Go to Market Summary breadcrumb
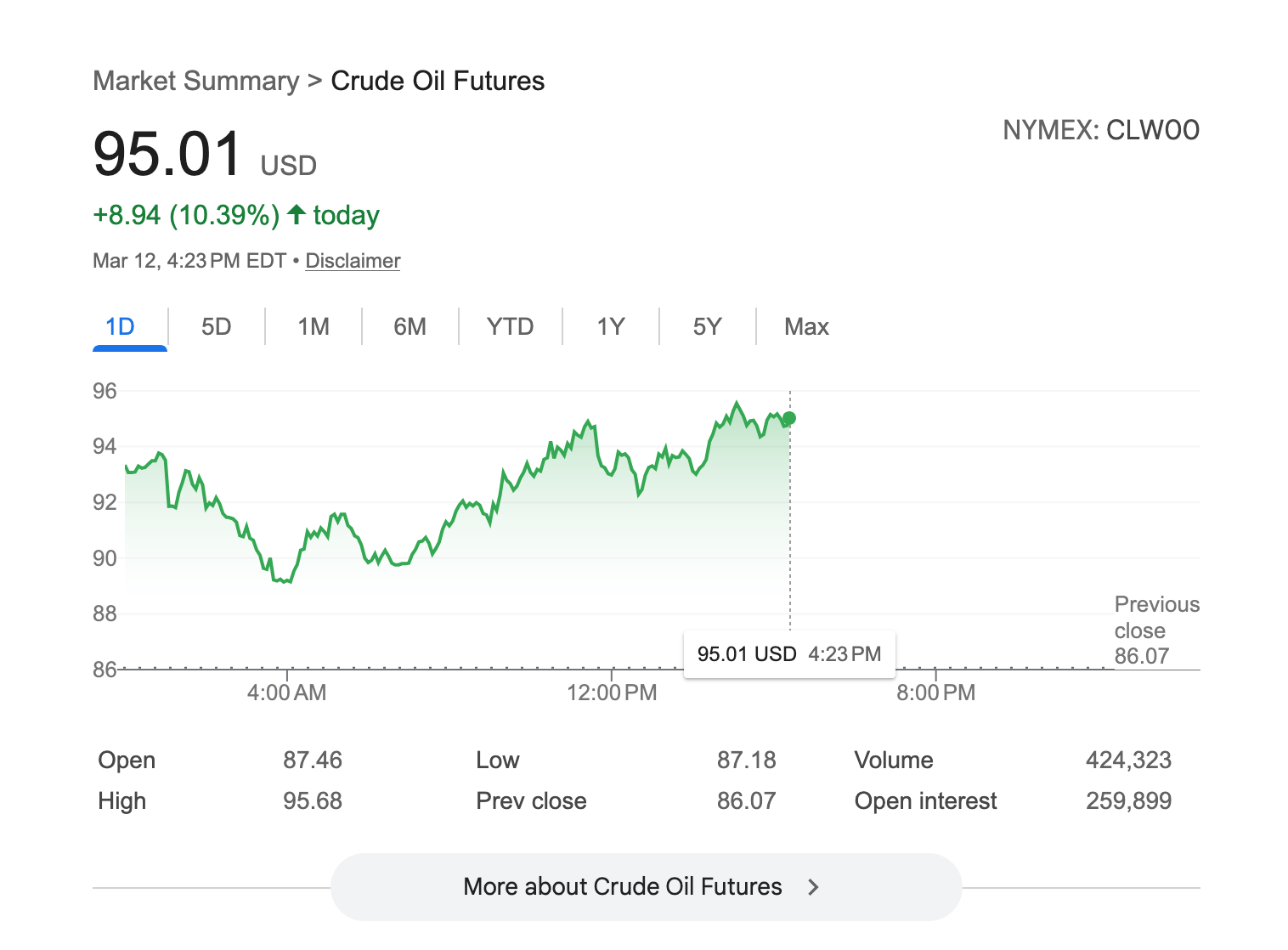The height and width of the screenshot is (950, 1288). pos(195,81)
